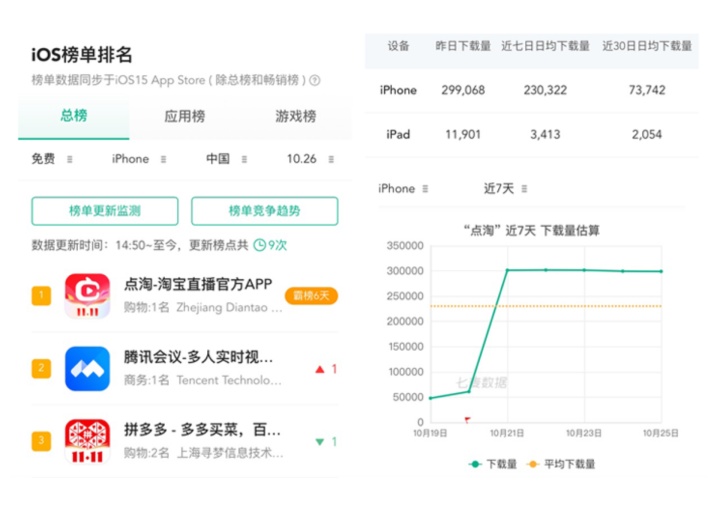Open the iPhone device filter in rankings
Viewport: 720px width, 514px height.
click(x=139, y=159)
